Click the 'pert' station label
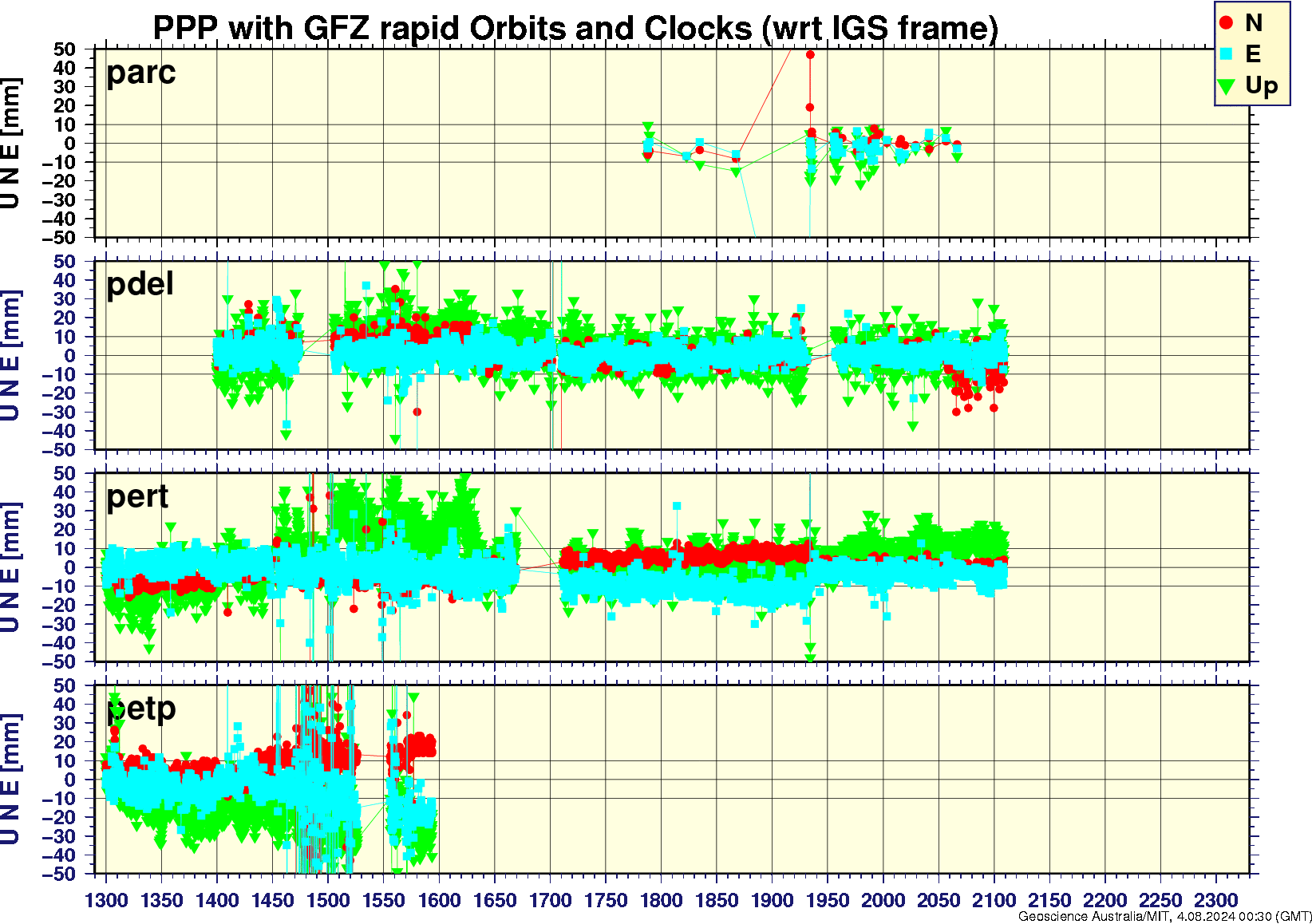The image size is (1312, 924). [137, 497]
